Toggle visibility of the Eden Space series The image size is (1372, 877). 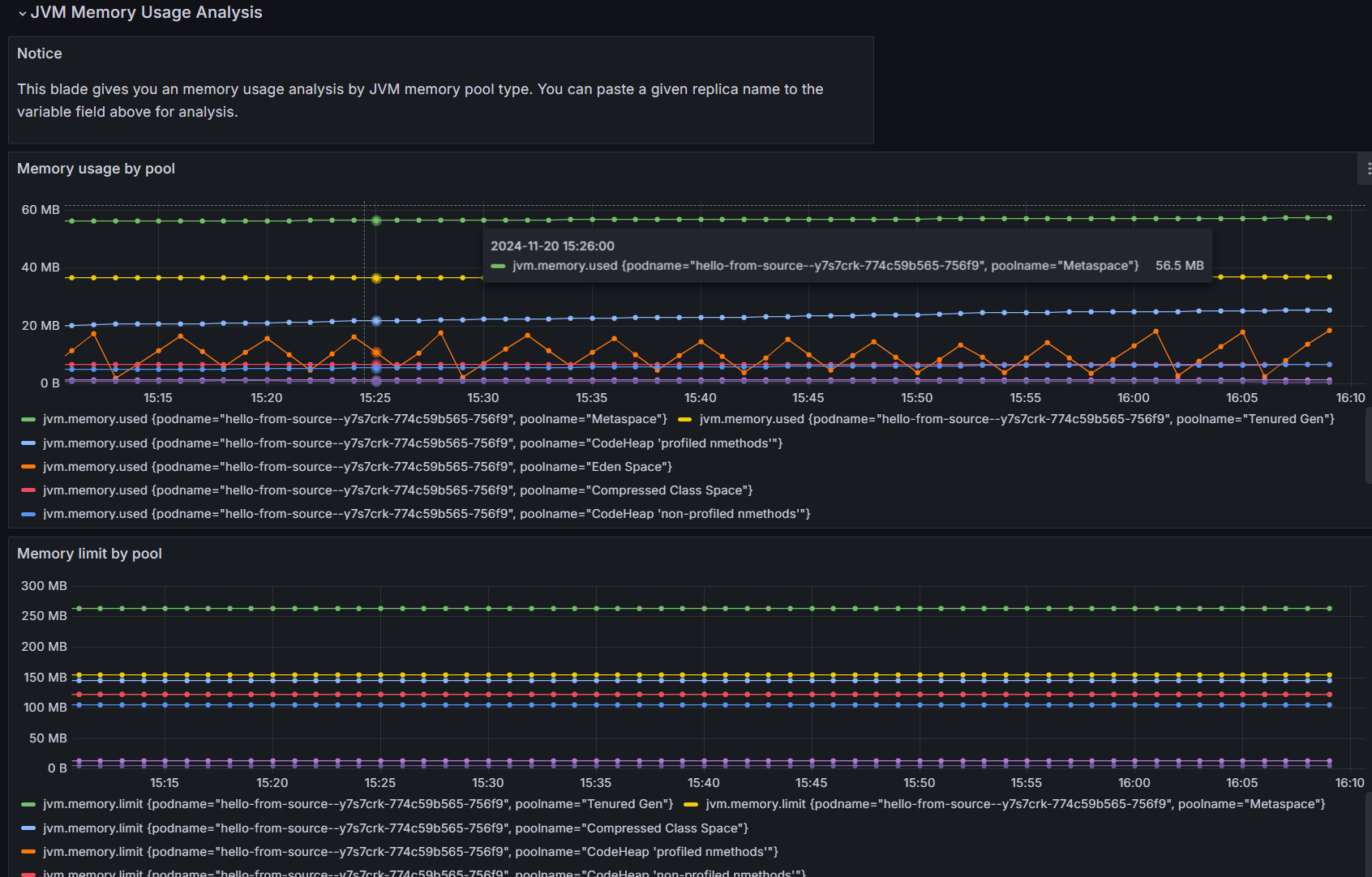[357, 466]
